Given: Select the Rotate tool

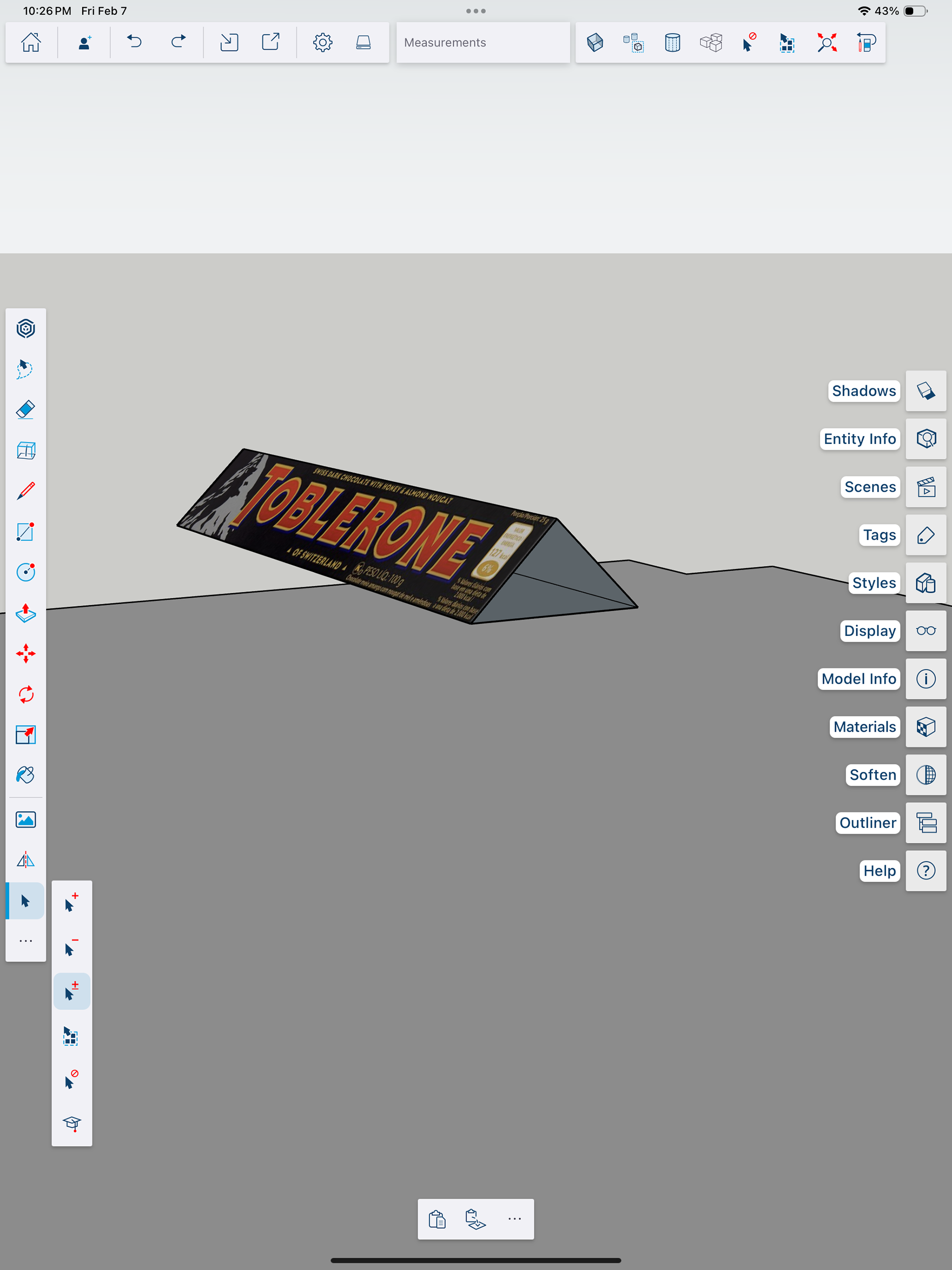Looking at the screenshot, I should (26, 694).
